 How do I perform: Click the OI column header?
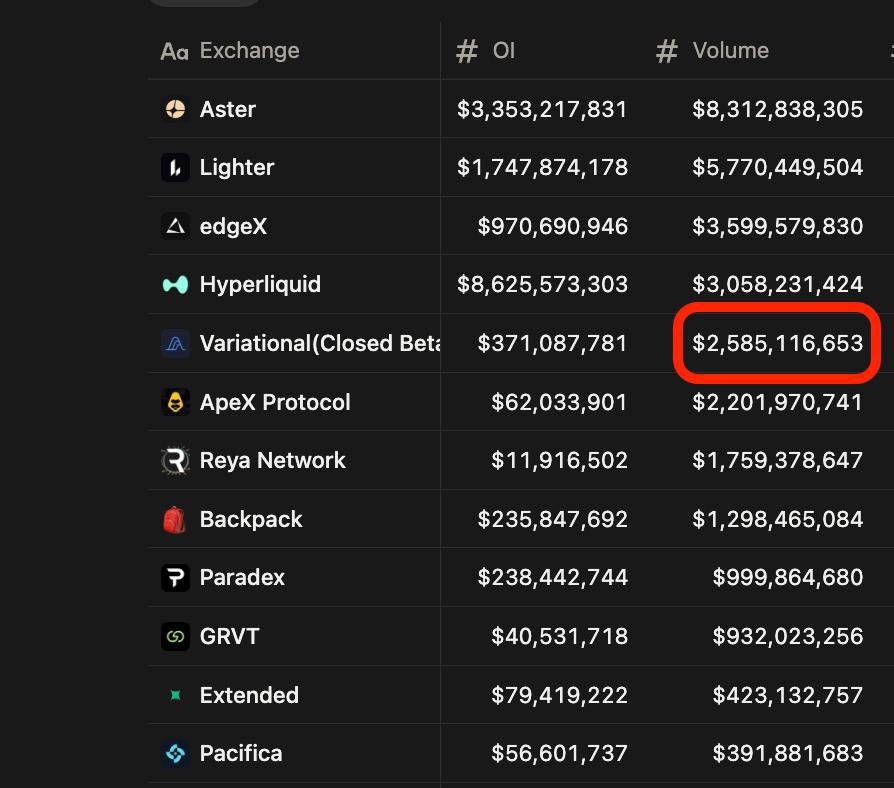click(x=486, y=51)
